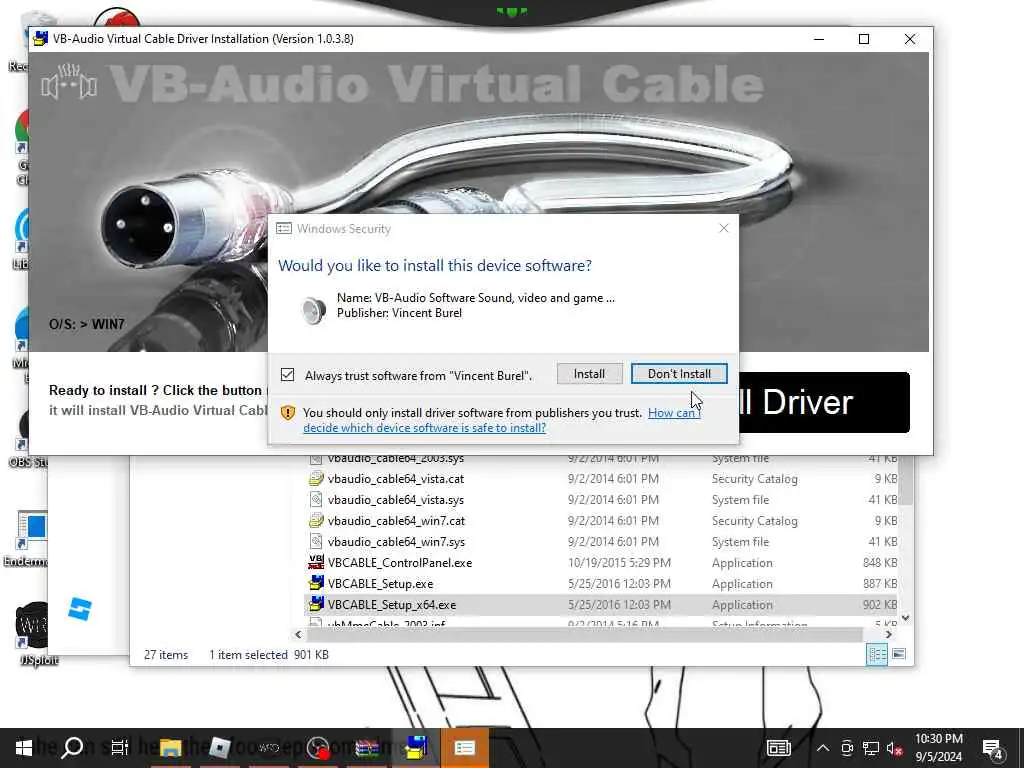Viewport: 1024px width, 768px height.
Task: Open the network tray icon
Action: 871,748
